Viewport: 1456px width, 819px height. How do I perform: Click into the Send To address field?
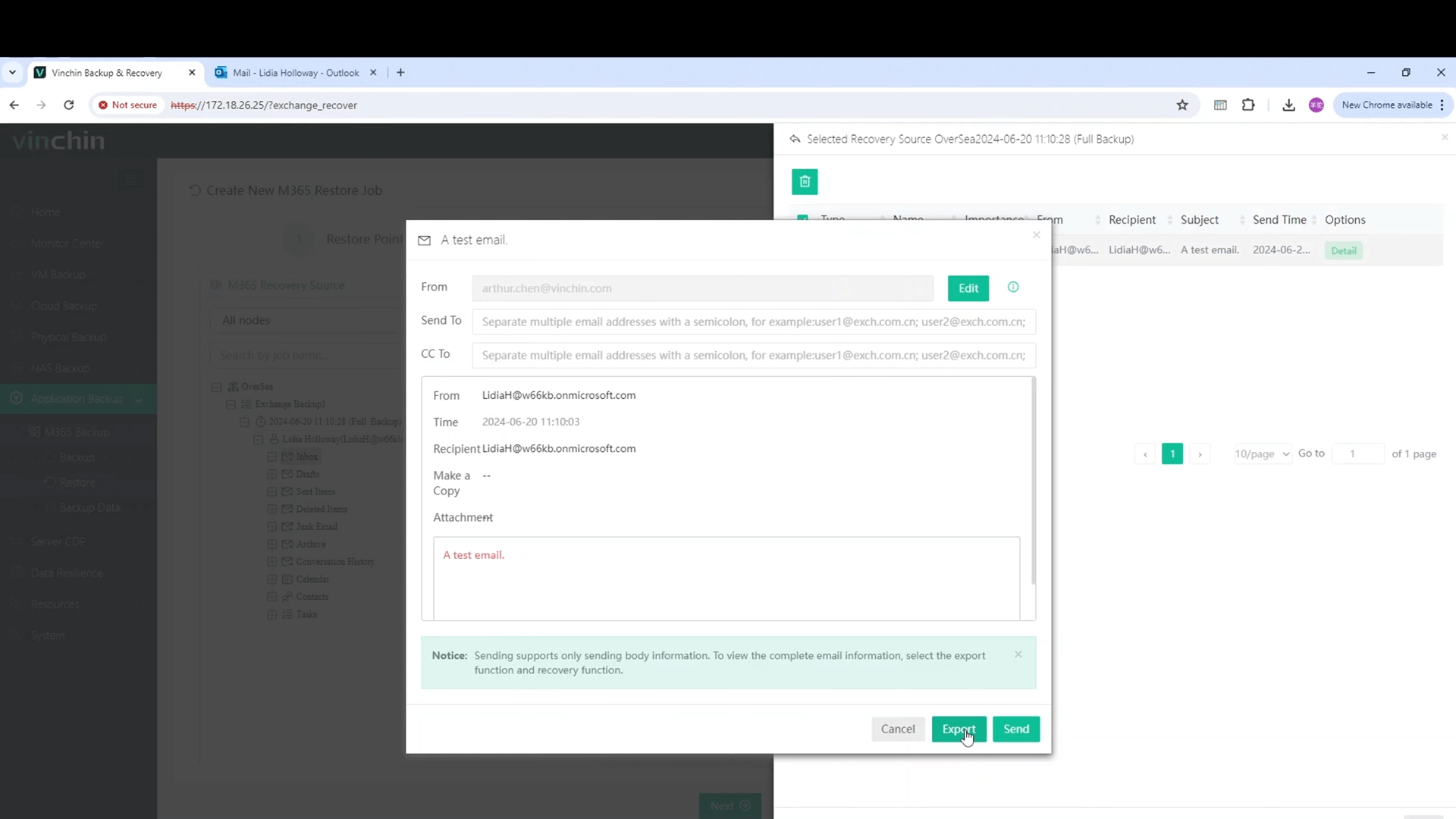(x=754, y=322)
